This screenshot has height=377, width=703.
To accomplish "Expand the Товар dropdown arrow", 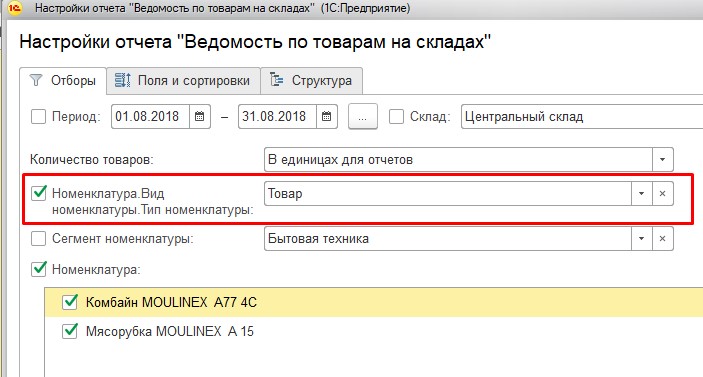I will coord(642,194).
